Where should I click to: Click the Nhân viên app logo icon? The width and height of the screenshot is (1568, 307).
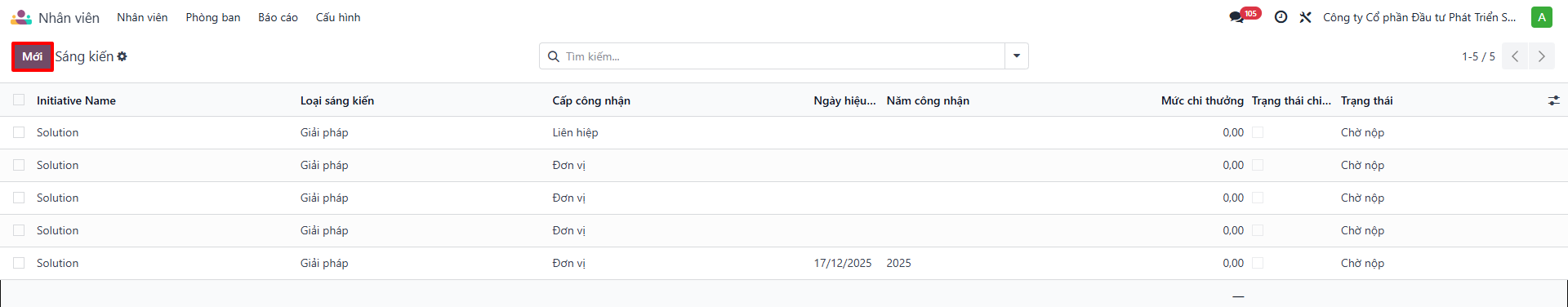[21, 17]
